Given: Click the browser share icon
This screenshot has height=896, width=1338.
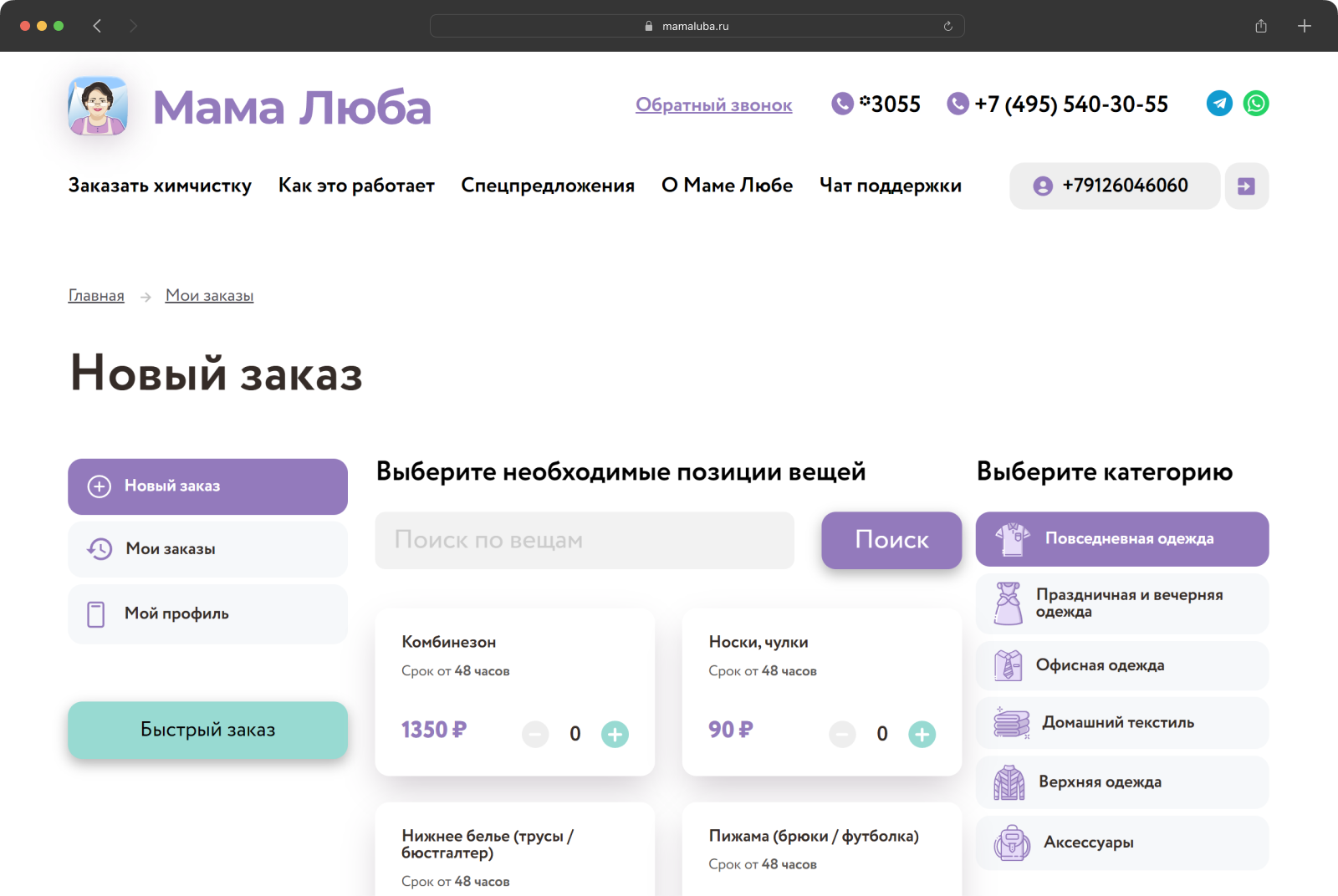Looking at the screenshot, I should click(1261, 26).
